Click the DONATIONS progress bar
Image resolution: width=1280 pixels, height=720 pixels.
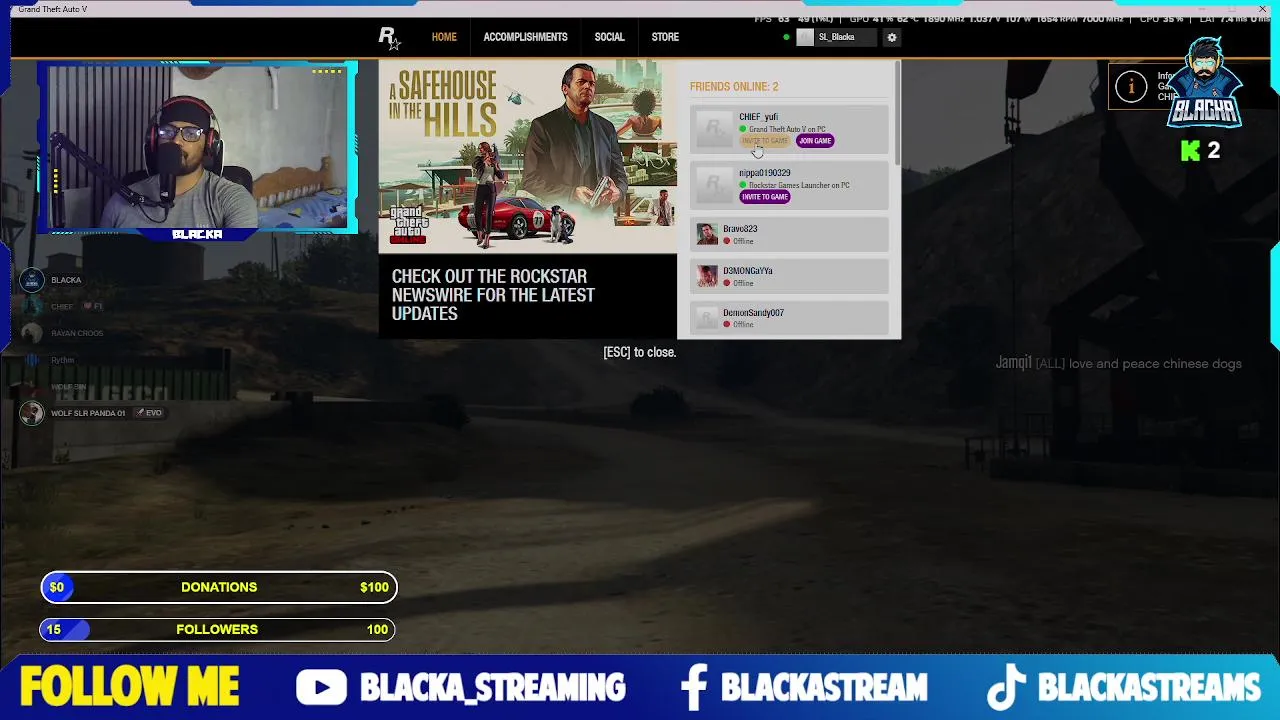pyautogui.click(x=219, y=588)
